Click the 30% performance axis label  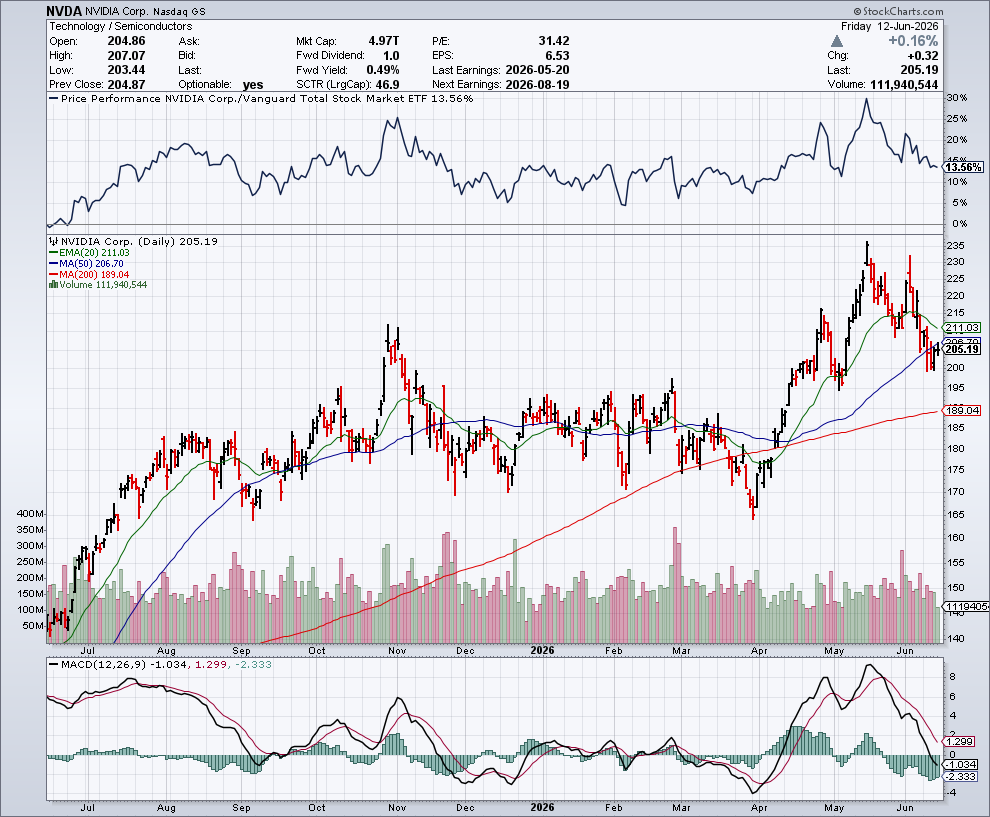tap(957, 98)
